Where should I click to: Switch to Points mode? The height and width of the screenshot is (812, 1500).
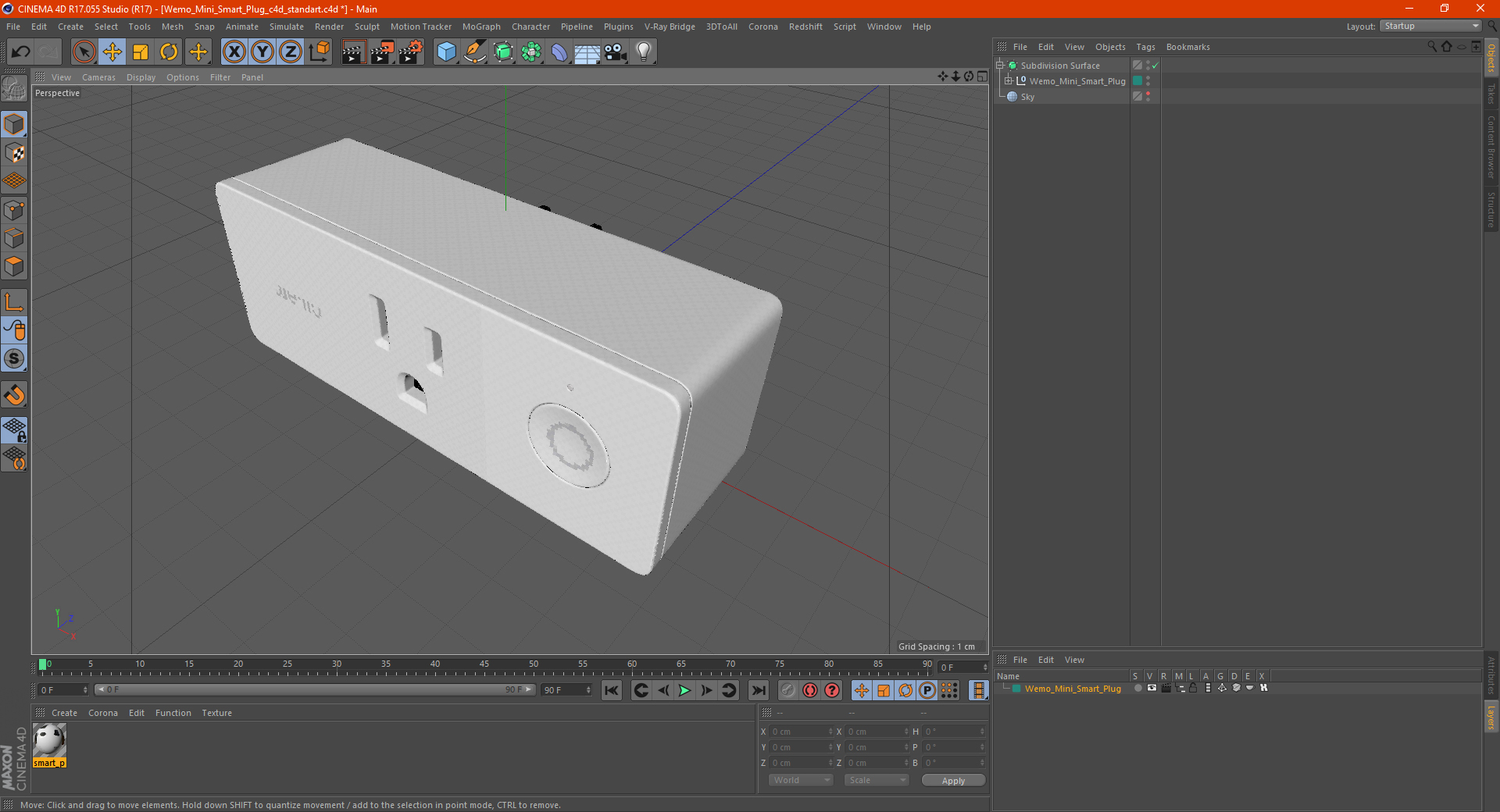coord(14,210)
